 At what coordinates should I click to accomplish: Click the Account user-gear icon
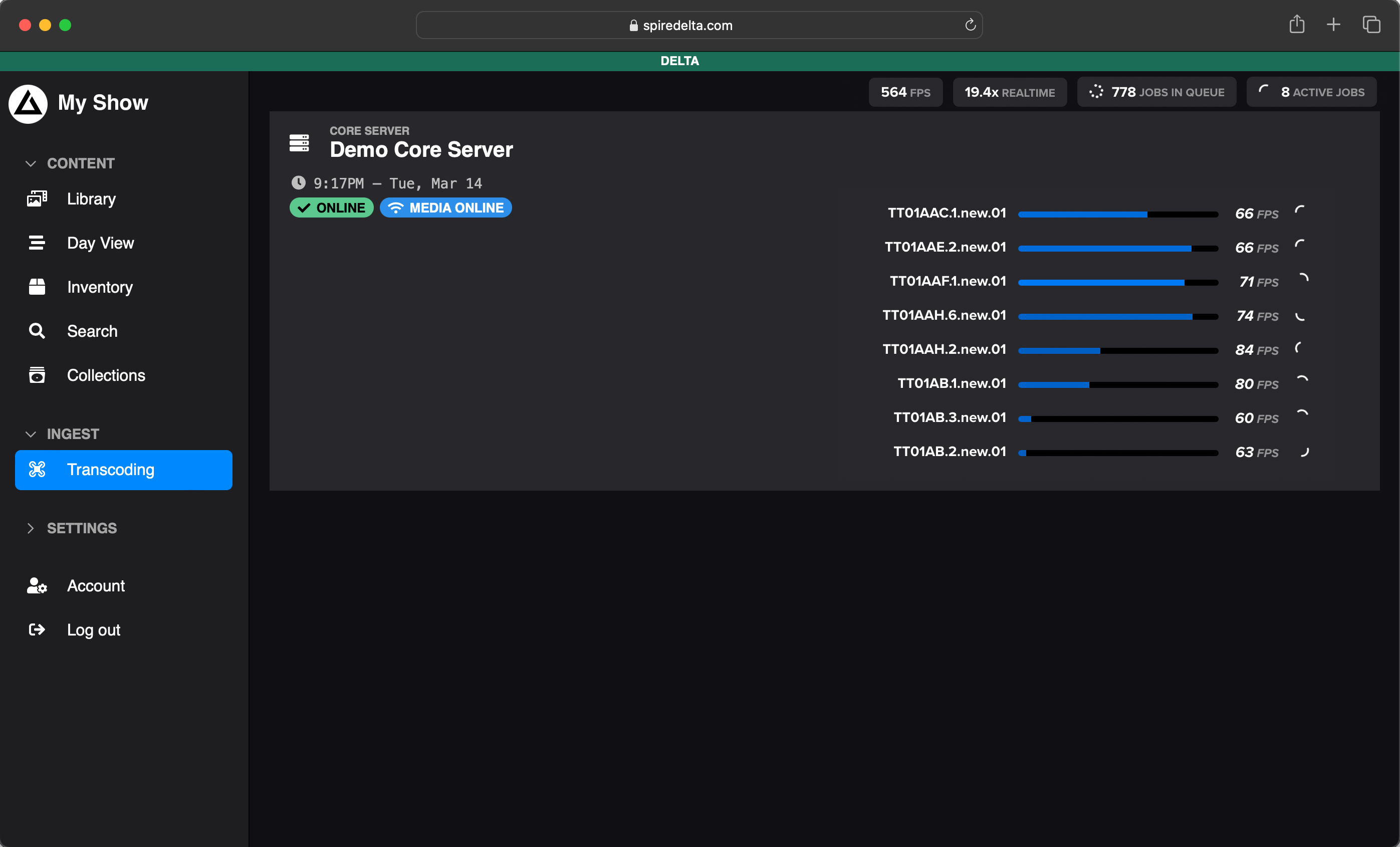tap(37, 585)
